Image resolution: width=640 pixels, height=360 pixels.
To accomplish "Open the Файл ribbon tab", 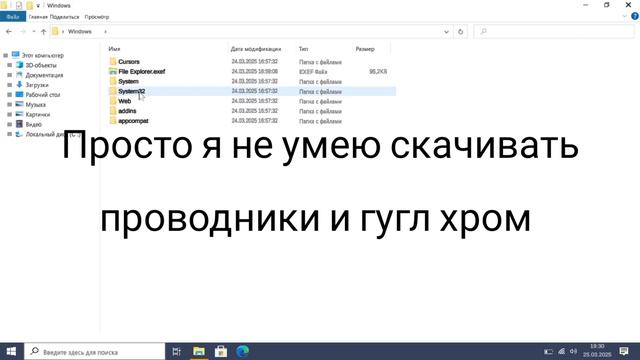I will (13, 17).
